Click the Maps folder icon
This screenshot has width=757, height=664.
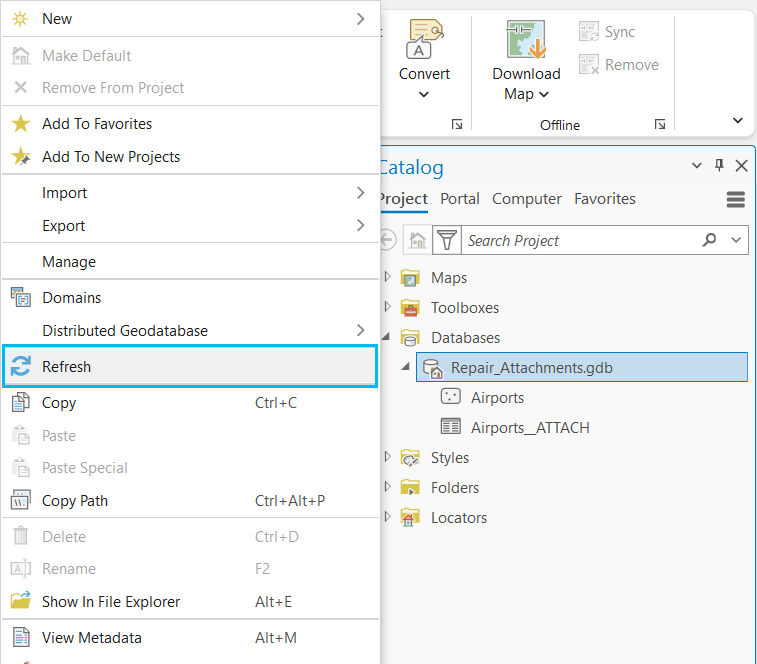(x=410, y=278)
